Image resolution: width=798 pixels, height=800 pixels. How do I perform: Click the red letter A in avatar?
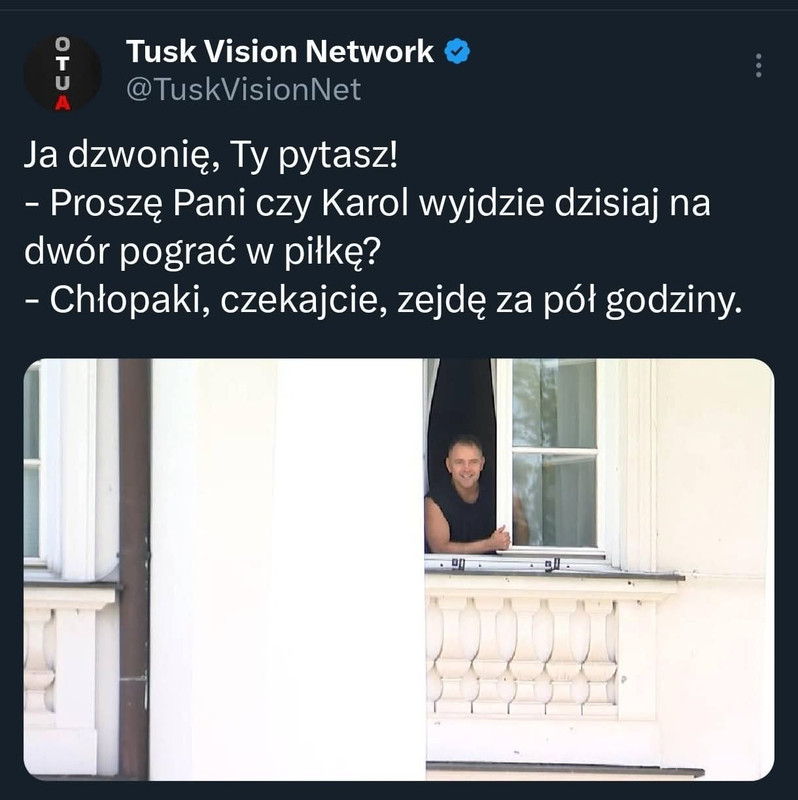(x=62, y=104)
